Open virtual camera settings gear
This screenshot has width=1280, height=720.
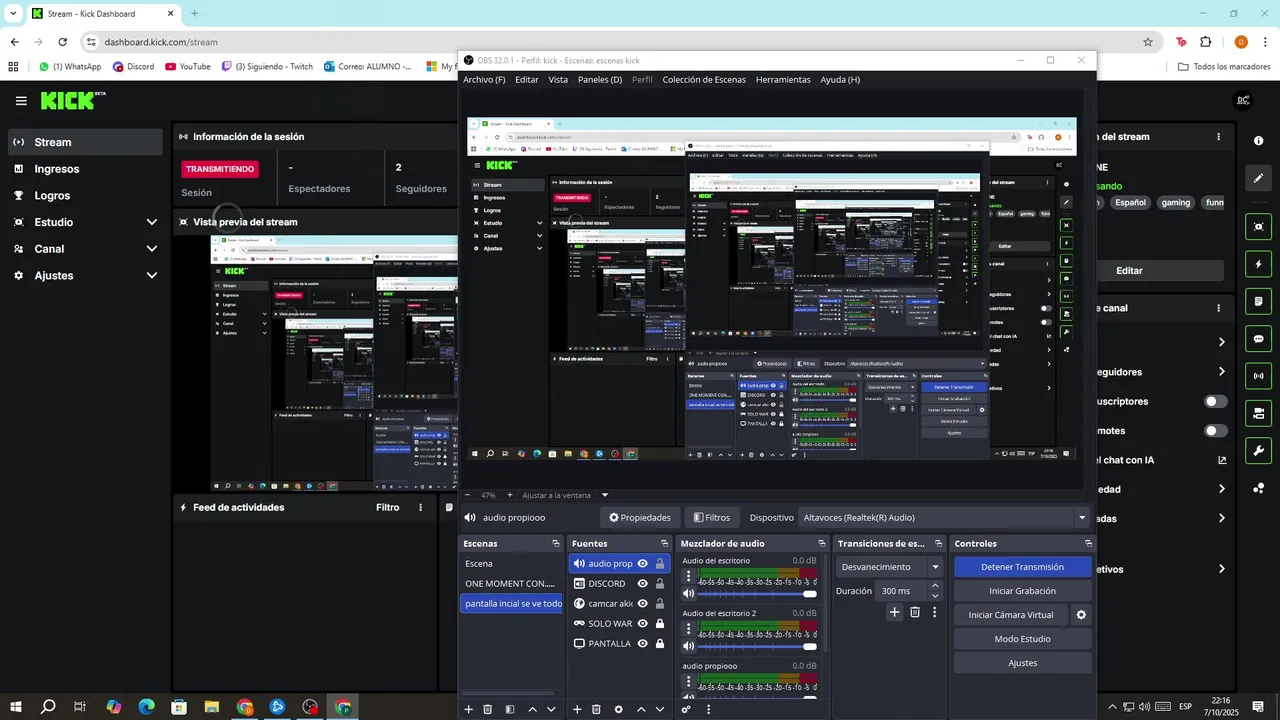pos(1081,615)
